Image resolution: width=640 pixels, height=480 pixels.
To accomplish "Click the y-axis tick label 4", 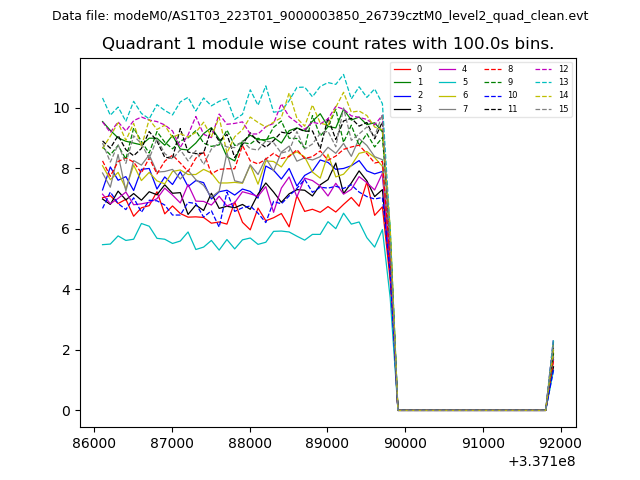I will point(65,290).
